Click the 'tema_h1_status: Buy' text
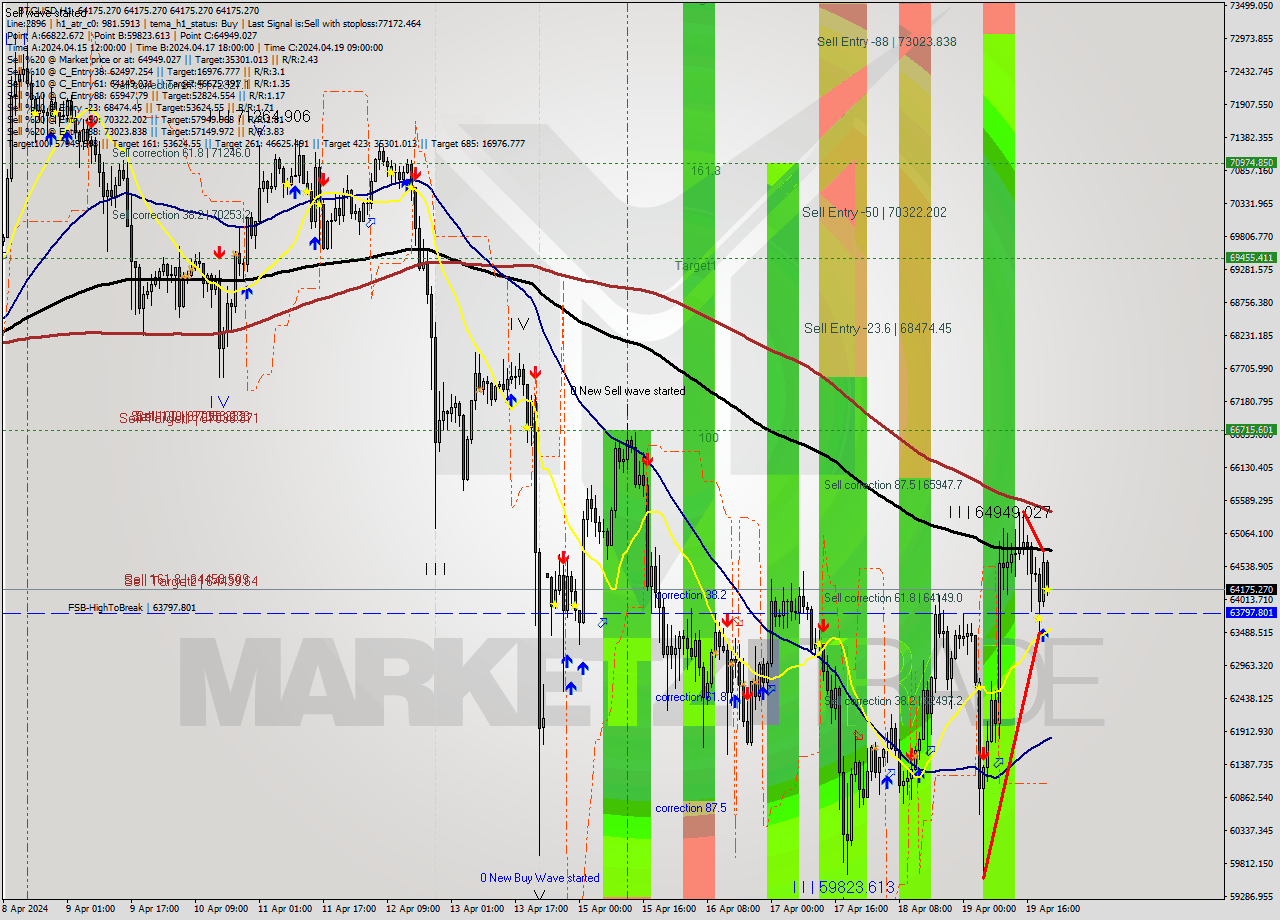 point(193,23)
